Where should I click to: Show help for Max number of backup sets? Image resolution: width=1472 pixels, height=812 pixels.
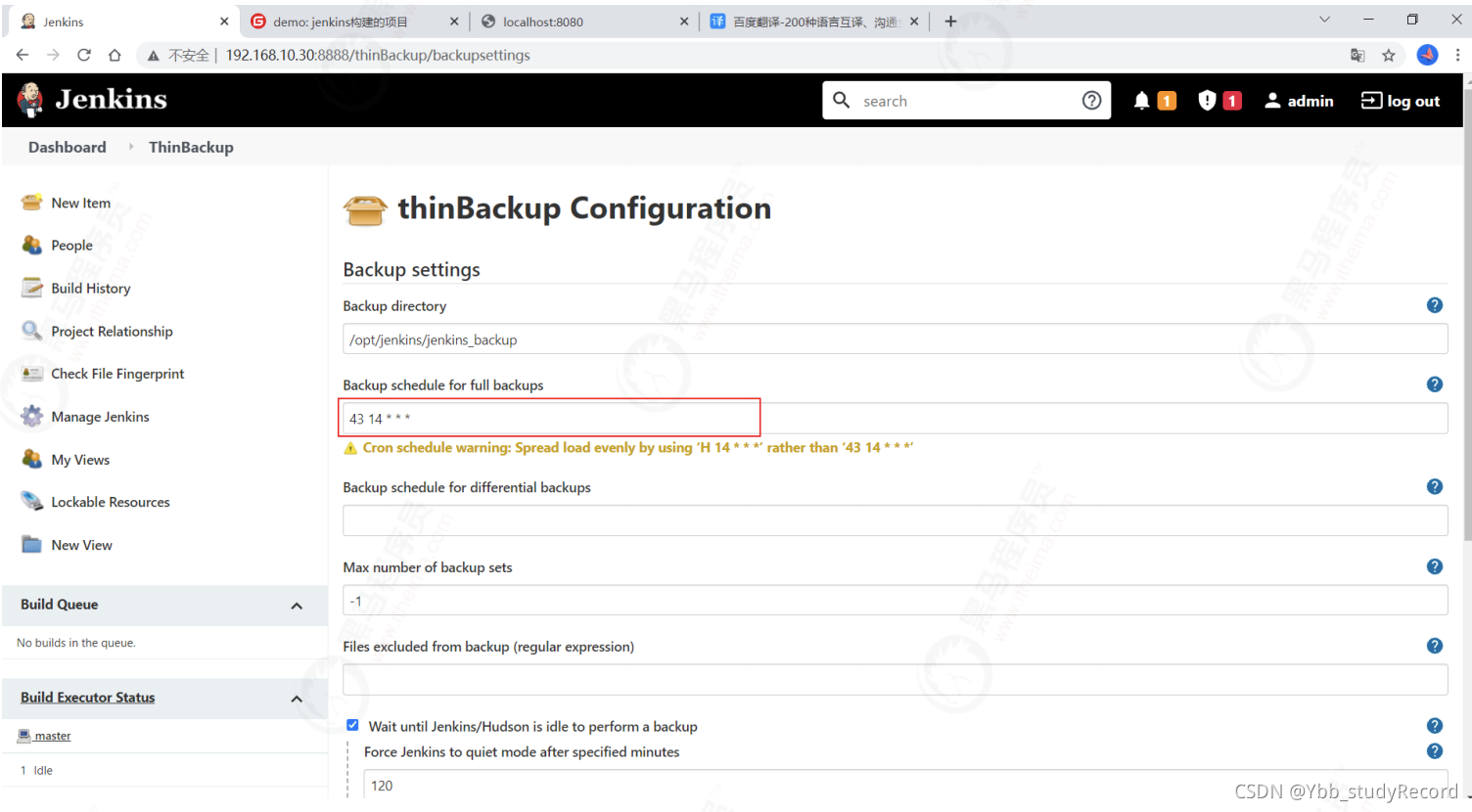[x=1435, y=566]
